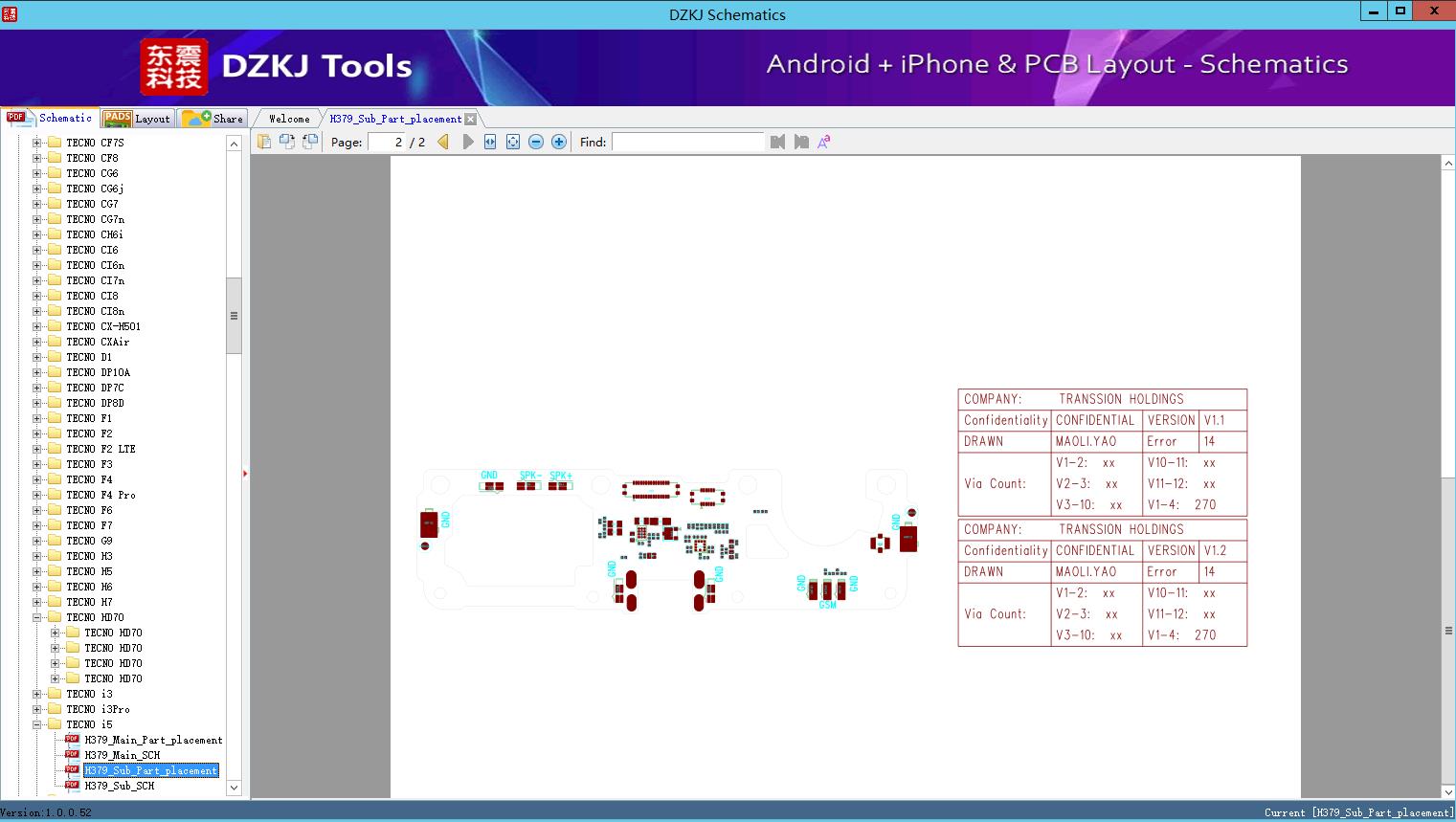
Task: Click document scrollbar up arrow
Action: (1448, 164)
